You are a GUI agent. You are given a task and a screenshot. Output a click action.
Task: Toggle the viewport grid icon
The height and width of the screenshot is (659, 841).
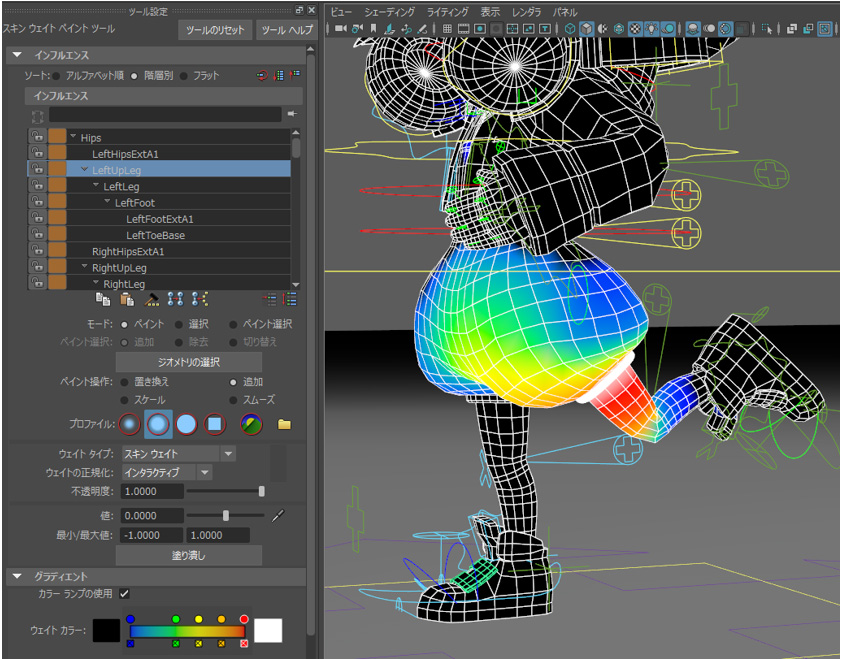click(x=447, y=28)
